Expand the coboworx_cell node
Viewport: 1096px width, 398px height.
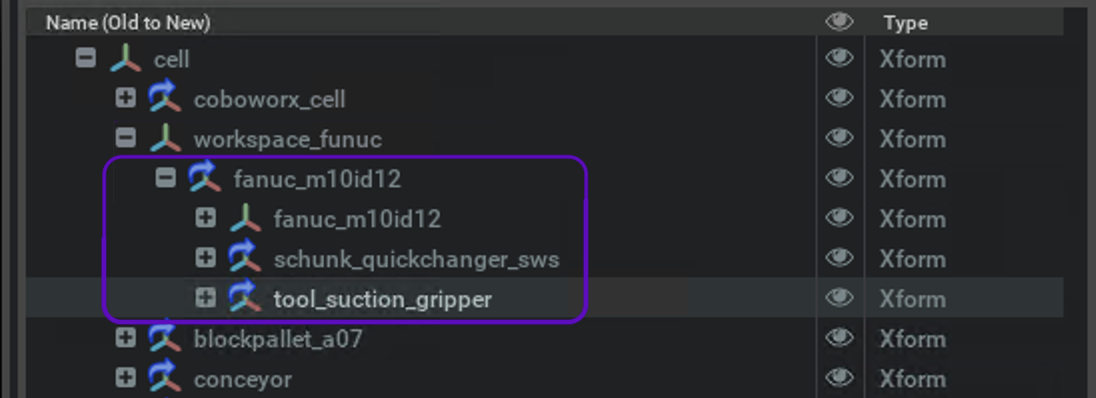point(125,98)
